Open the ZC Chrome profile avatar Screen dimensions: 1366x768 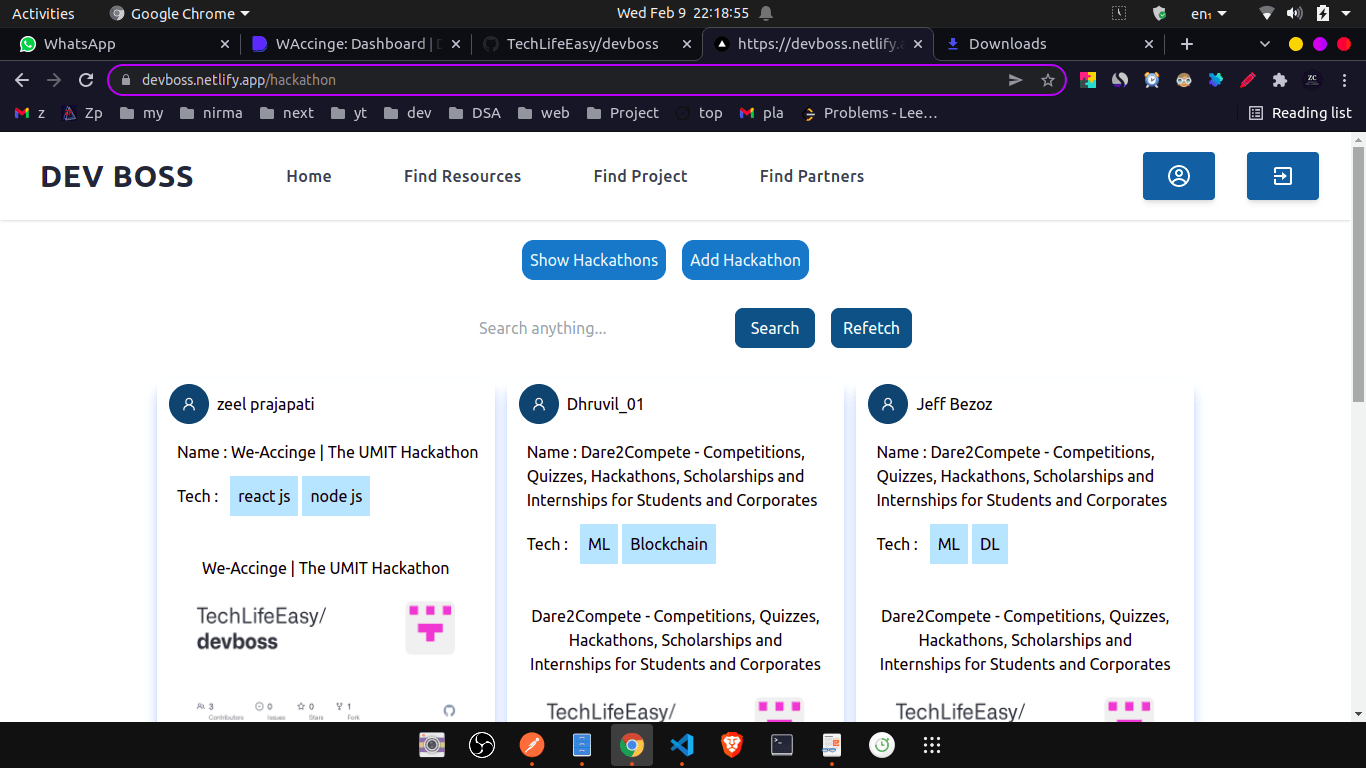tap(1312, 80)
